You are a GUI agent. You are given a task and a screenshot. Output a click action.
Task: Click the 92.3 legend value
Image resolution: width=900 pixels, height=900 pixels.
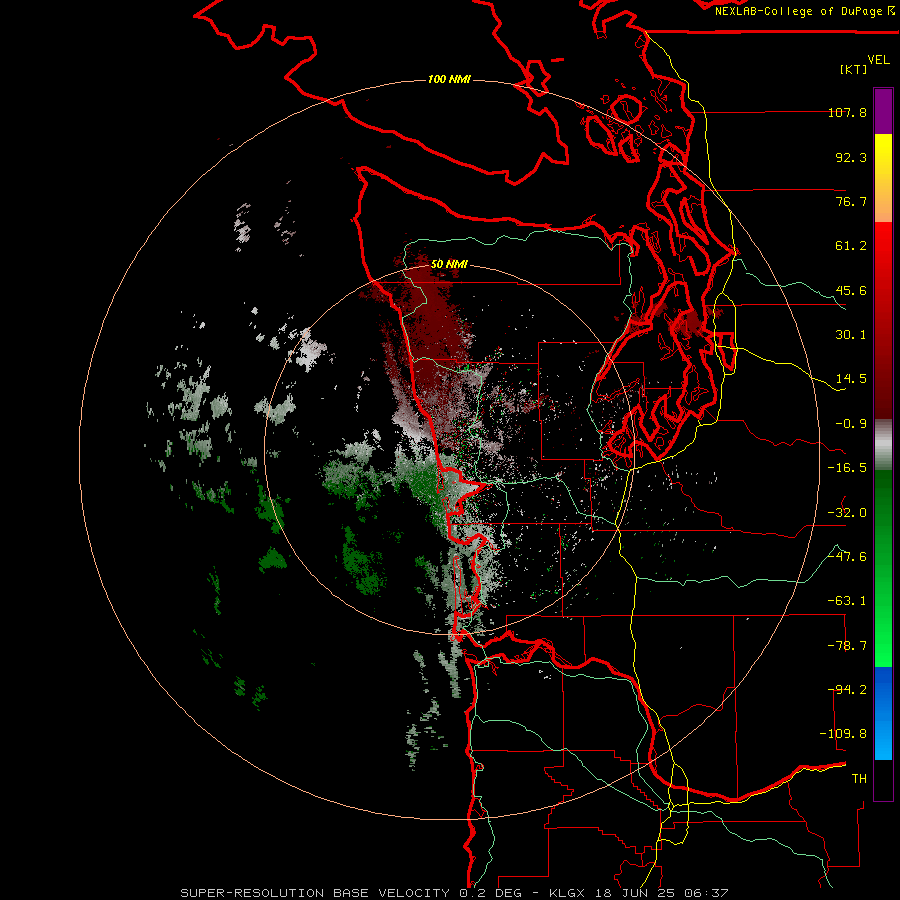coord(851,157)
